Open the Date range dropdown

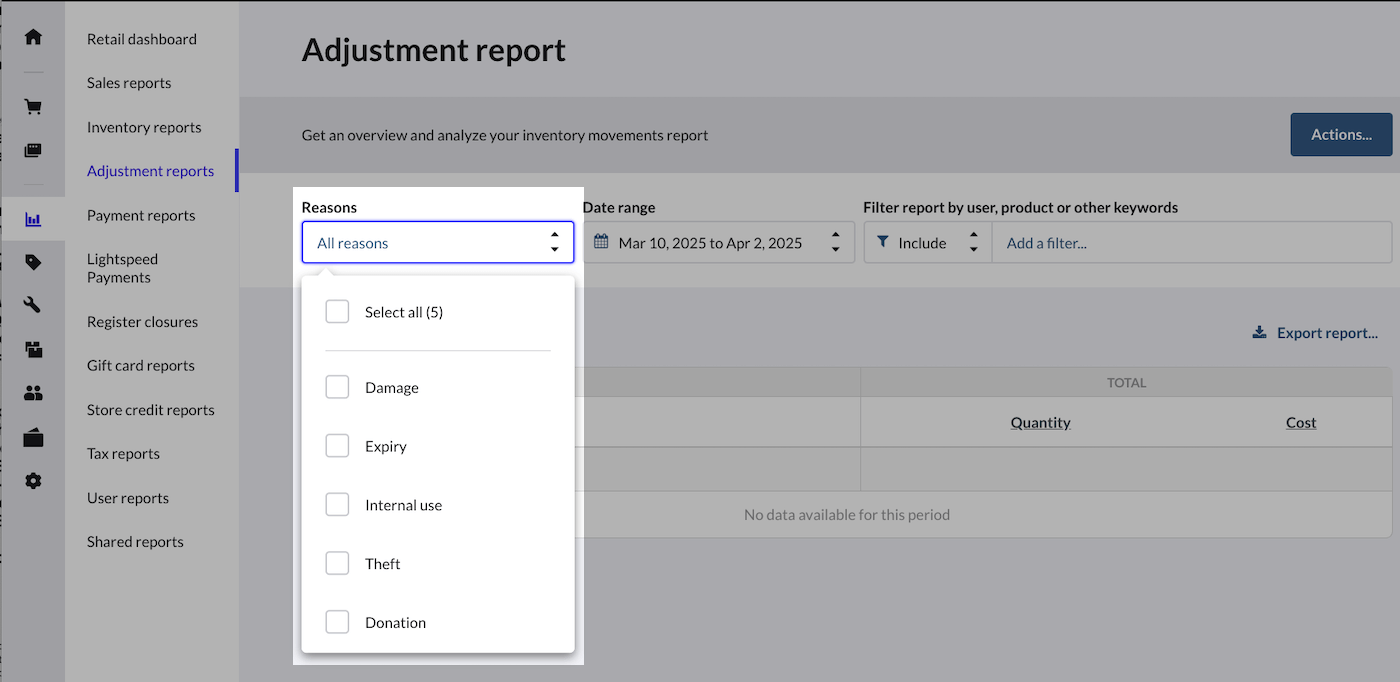[x=718, y=242]
